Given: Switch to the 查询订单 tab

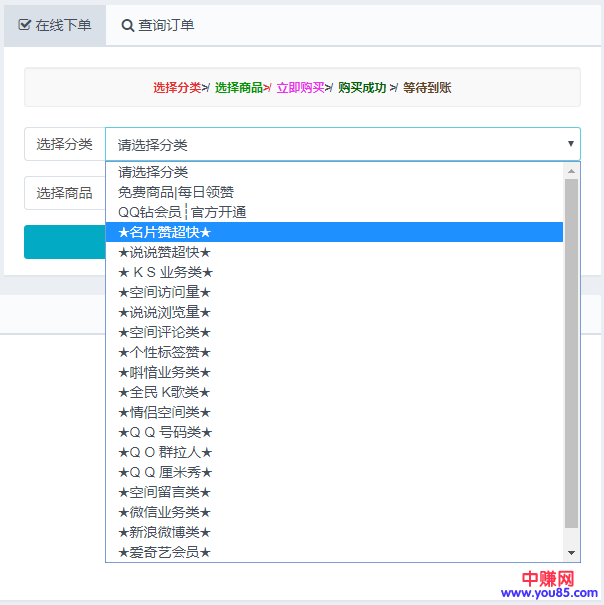Looking at the screenshot, I should pyautogui.click(x=158, y=25).
